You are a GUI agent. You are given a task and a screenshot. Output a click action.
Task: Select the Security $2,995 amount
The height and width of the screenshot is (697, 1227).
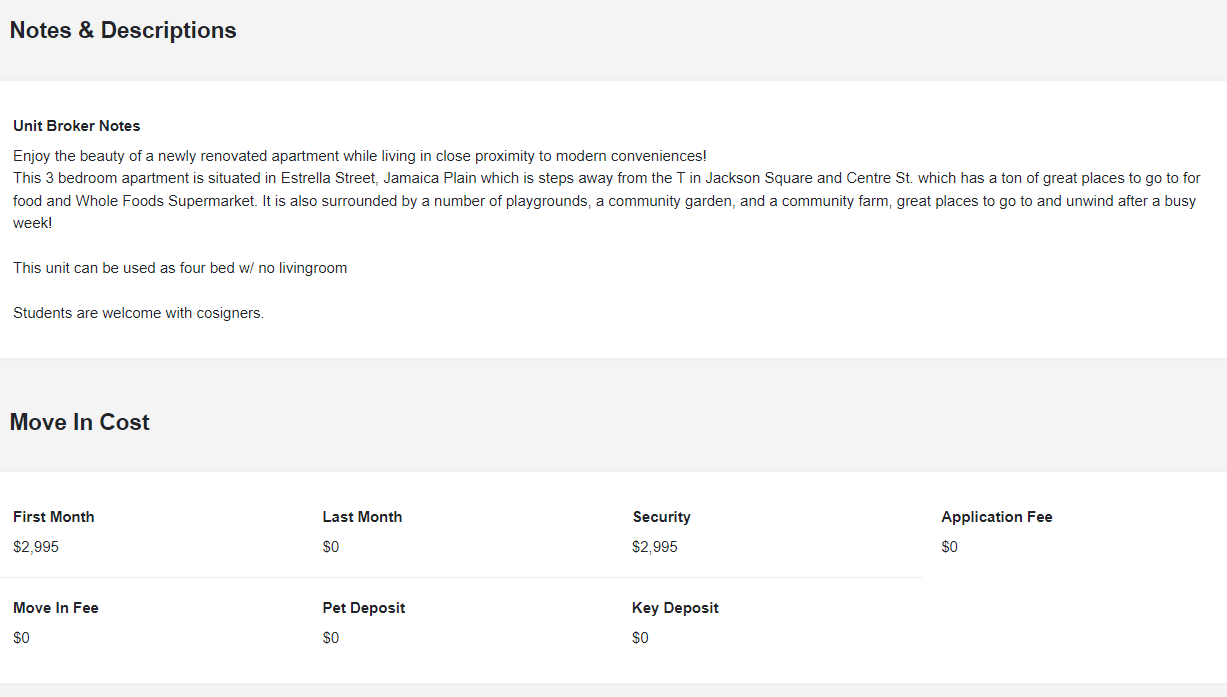click(655, 547)
